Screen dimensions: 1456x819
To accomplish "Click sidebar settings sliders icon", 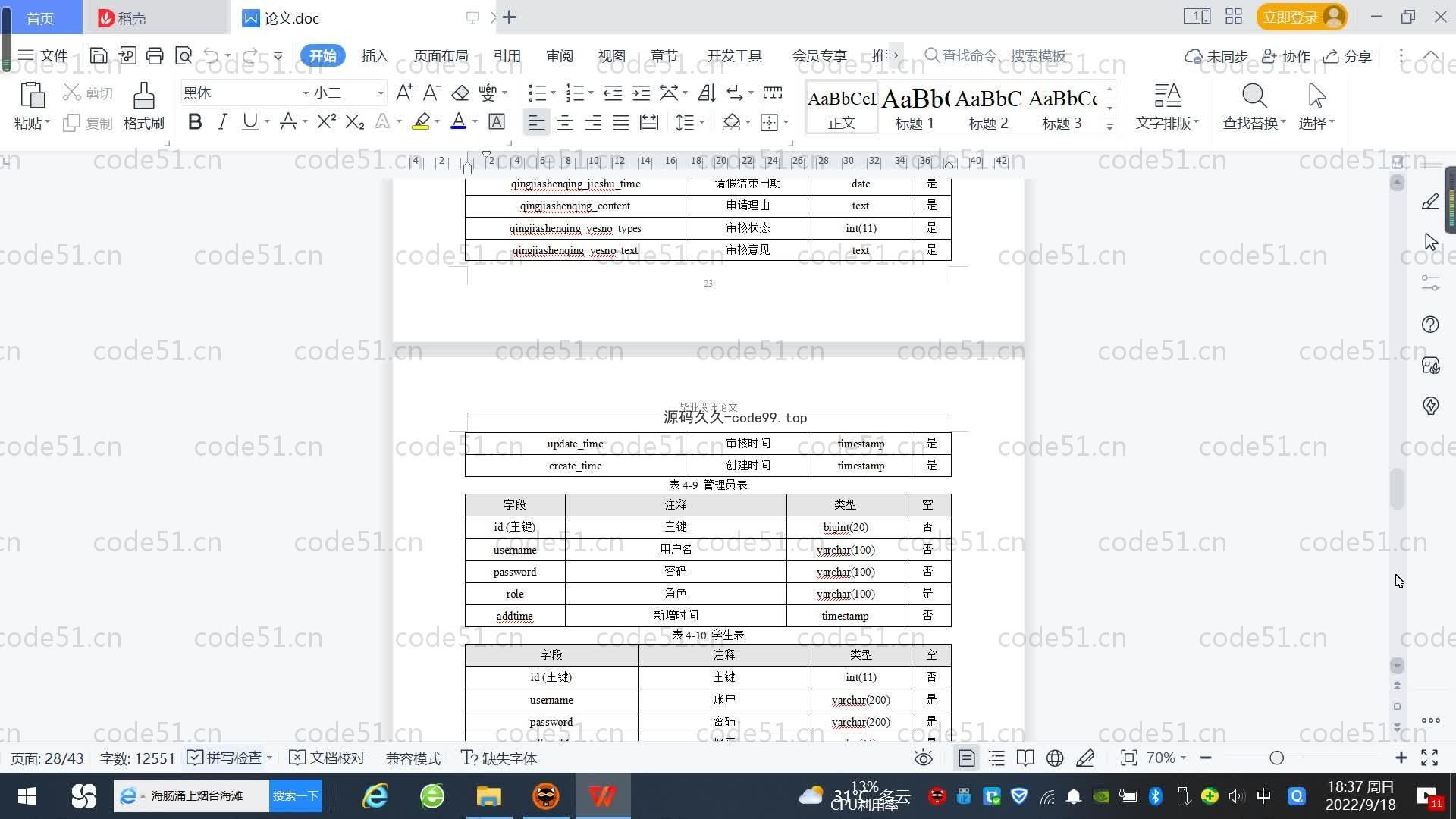I will click(x=1430, y=284).
